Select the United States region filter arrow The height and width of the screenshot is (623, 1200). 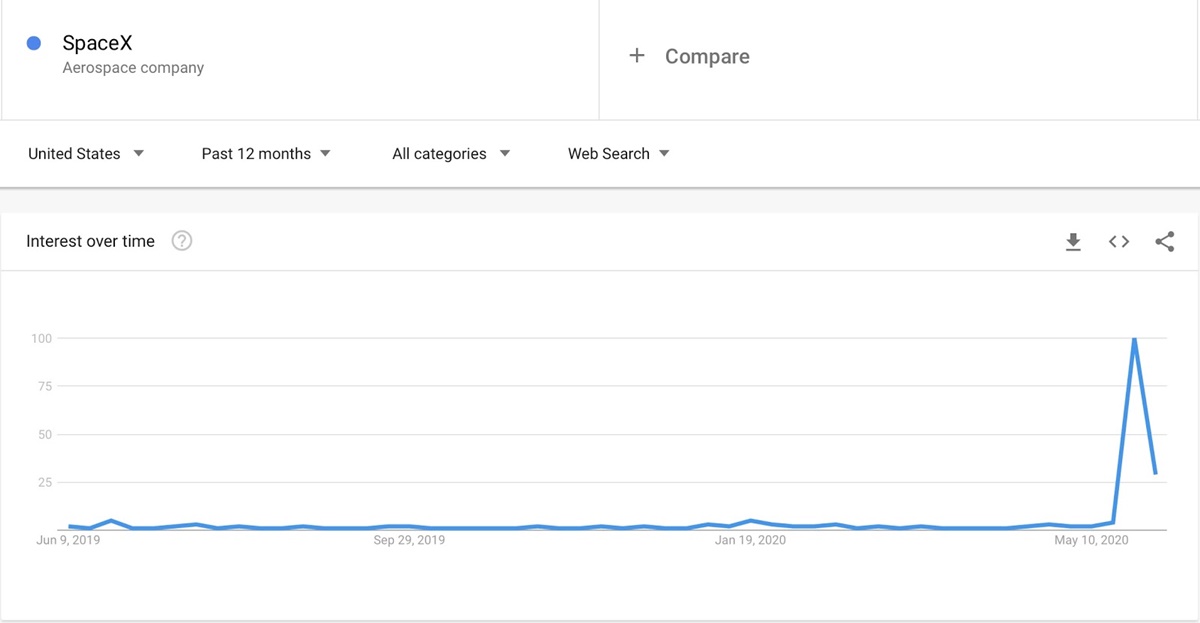(138, 153)
